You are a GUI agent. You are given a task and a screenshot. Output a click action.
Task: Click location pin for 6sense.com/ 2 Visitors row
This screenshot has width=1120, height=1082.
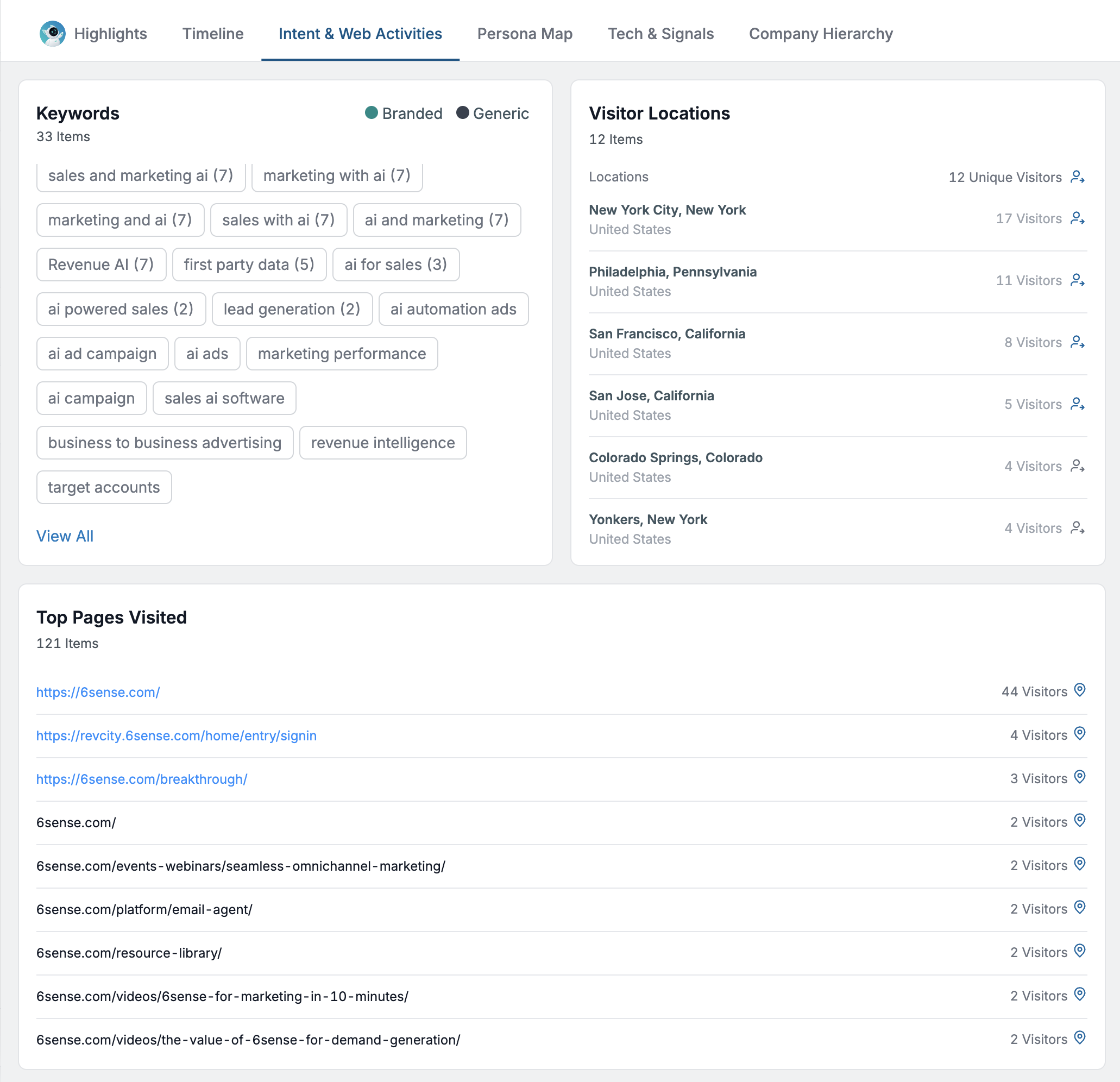click(1079, 821)
